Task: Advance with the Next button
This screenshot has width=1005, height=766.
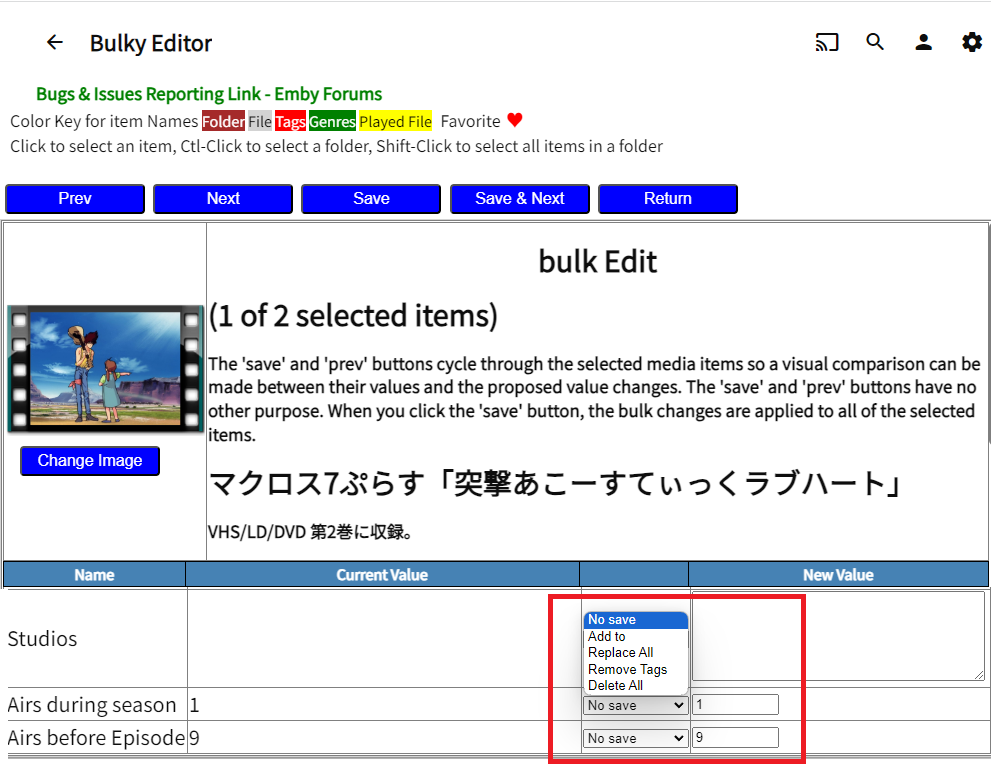Action: 222,198
